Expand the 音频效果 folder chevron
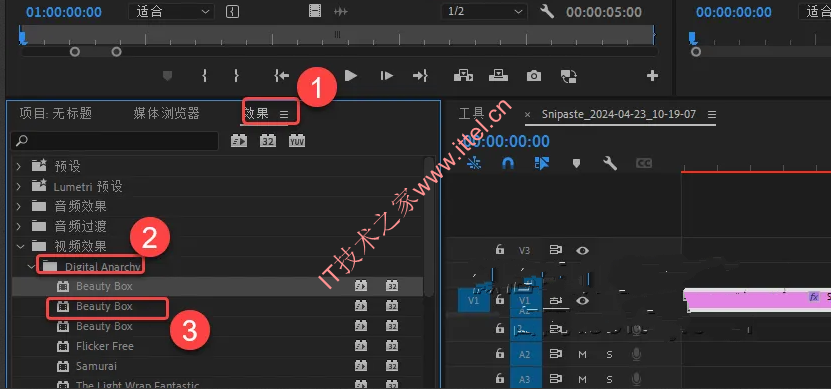 (19, 206)
